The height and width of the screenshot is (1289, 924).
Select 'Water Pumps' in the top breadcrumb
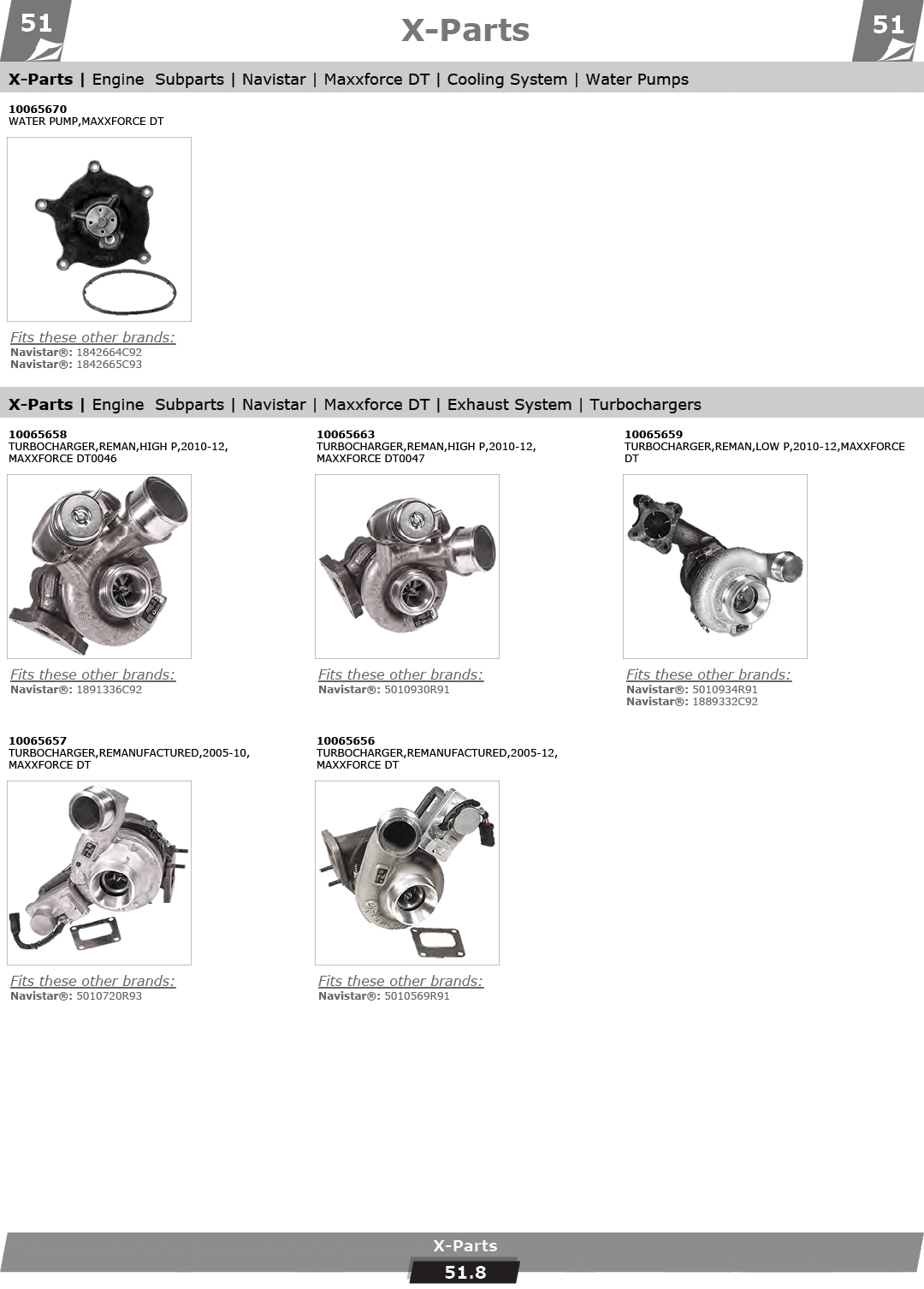(637, 79)
